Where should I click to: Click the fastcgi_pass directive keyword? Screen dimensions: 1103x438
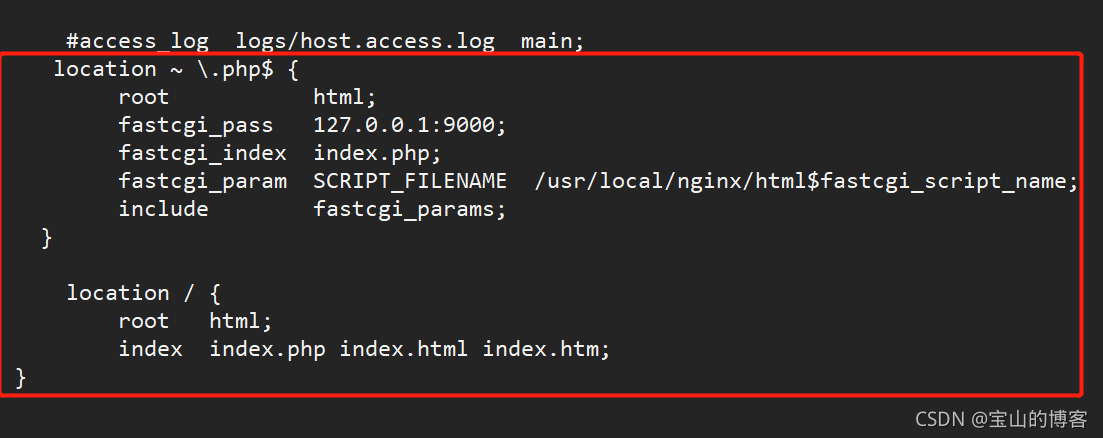tap(196, 126)
